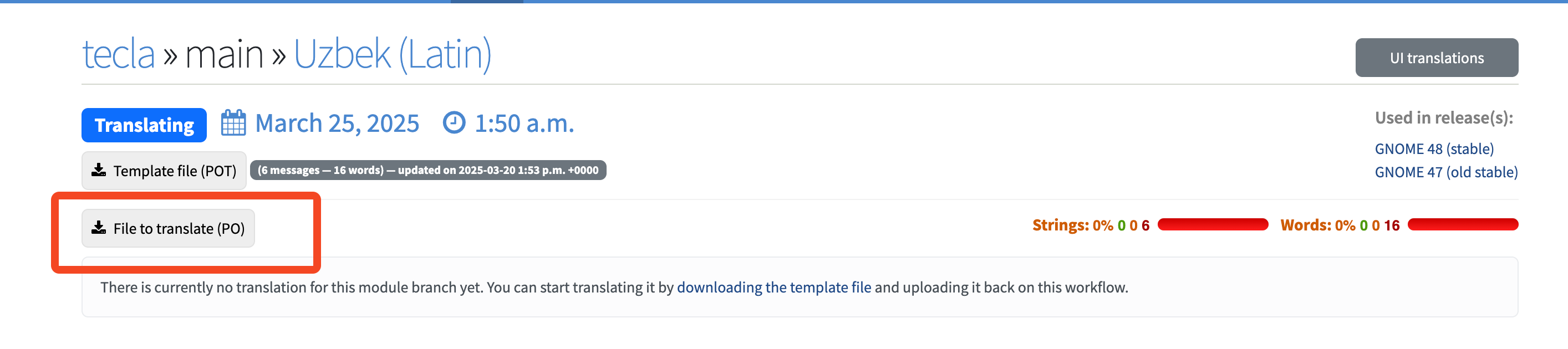Click the 'Words: 0%' statistics label

pyautogui.click(x=1317, y=225)
